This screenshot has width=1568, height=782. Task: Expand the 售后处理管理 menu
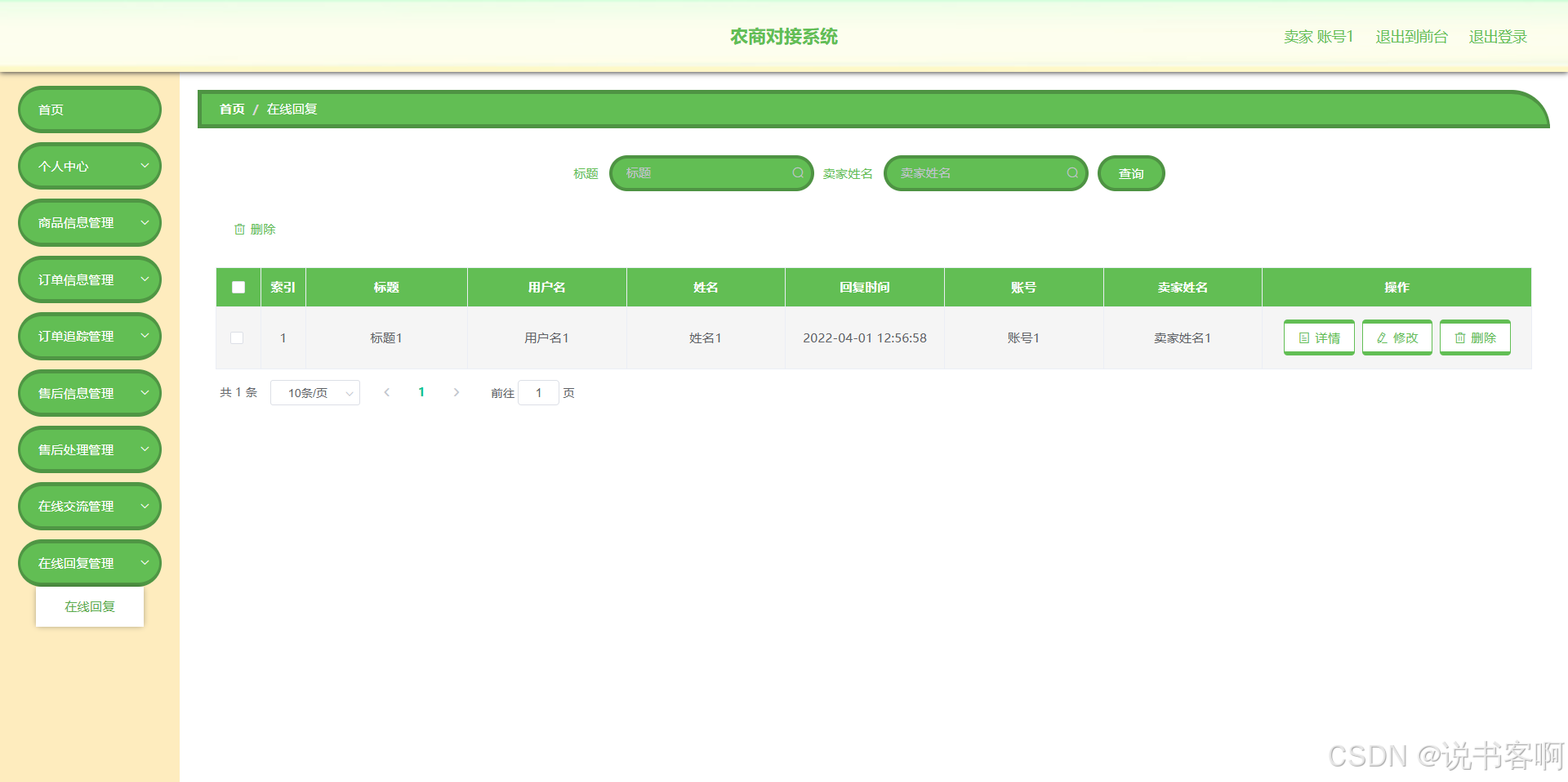click(x=90, y=449)
